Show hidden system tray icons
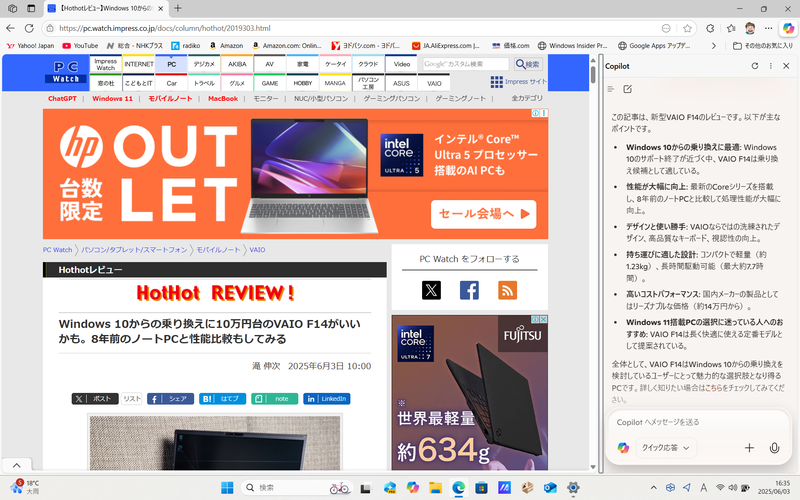The image size is (800, 500). click(x=654, y=488)
